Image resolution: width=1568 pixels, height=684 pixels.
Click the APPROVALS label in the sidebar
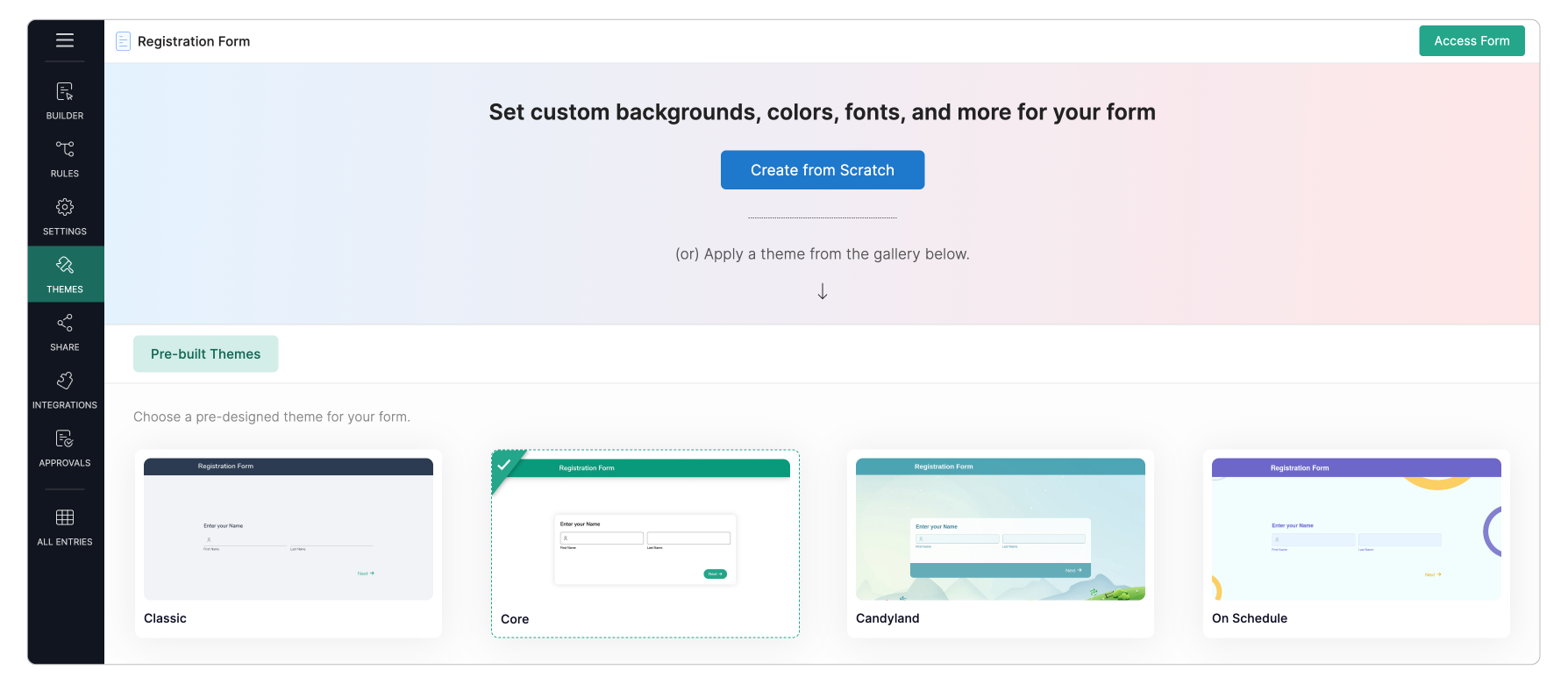point(65,463)
